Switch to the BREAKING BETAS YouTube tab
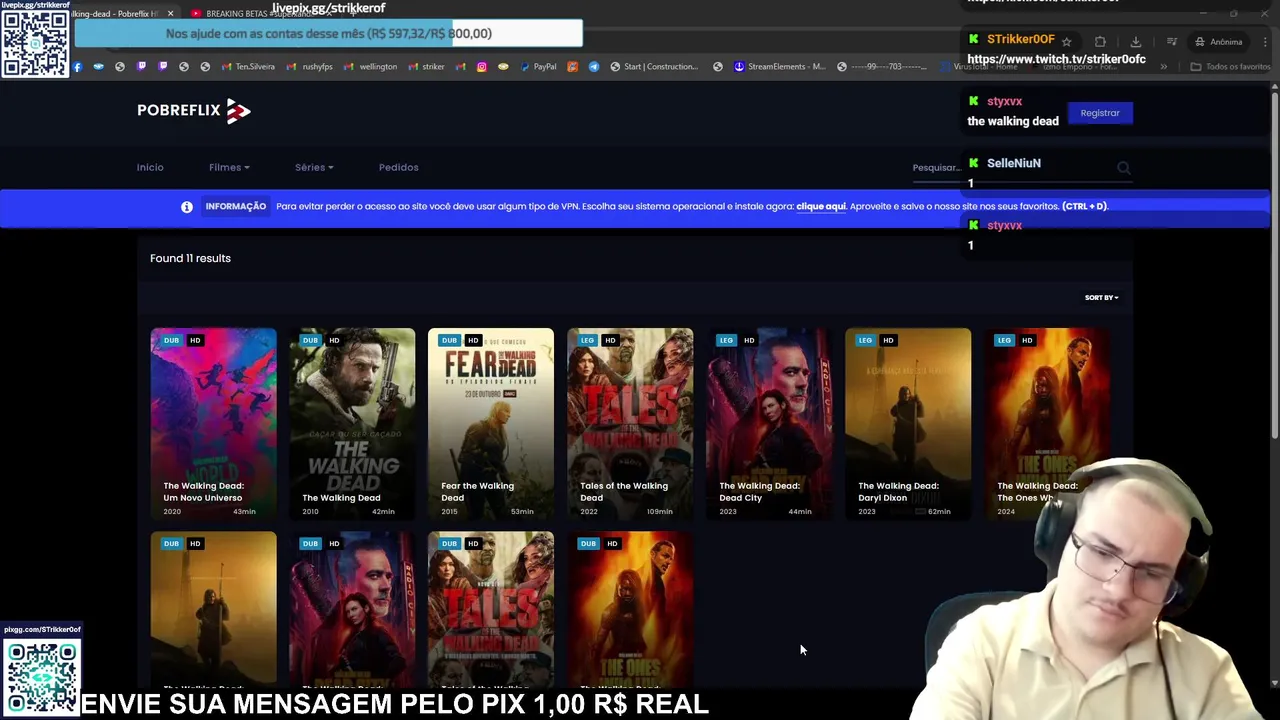 (262, 14)
